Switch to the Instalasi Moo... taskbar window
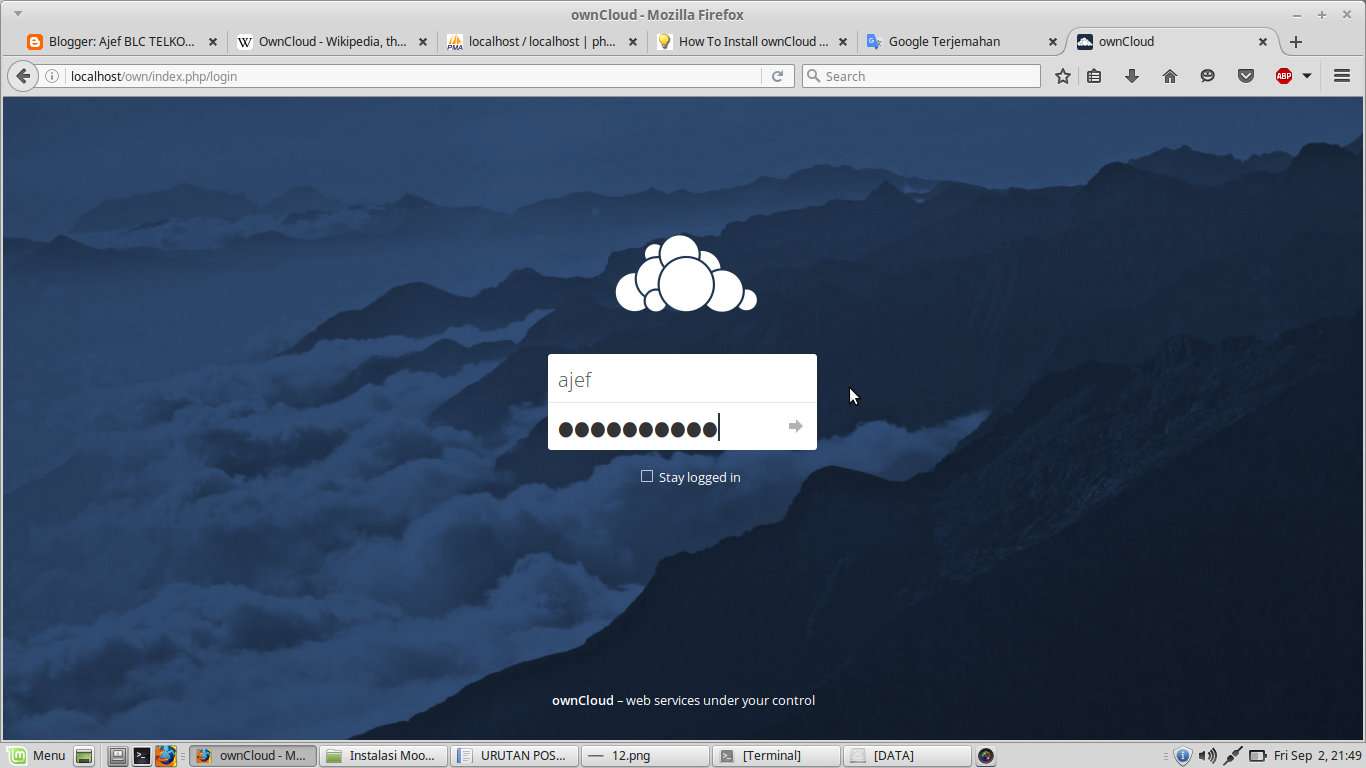The width and height of the screenshot is (1366, 768). (x=383, y=756)
